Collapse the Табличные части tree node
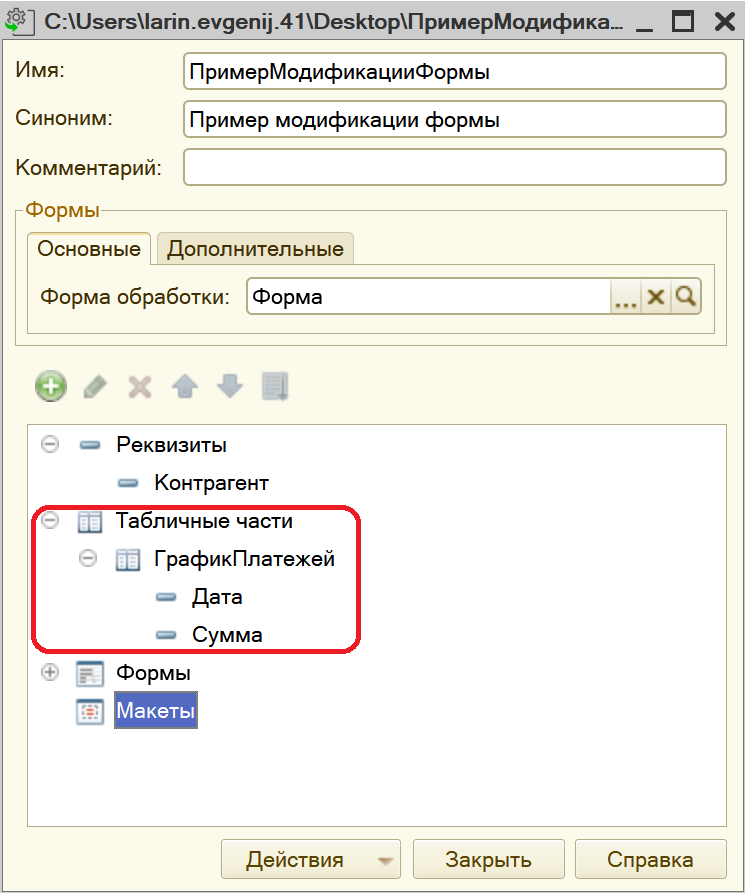The height and width of the screenshot is (893, 745). [50, 520]
